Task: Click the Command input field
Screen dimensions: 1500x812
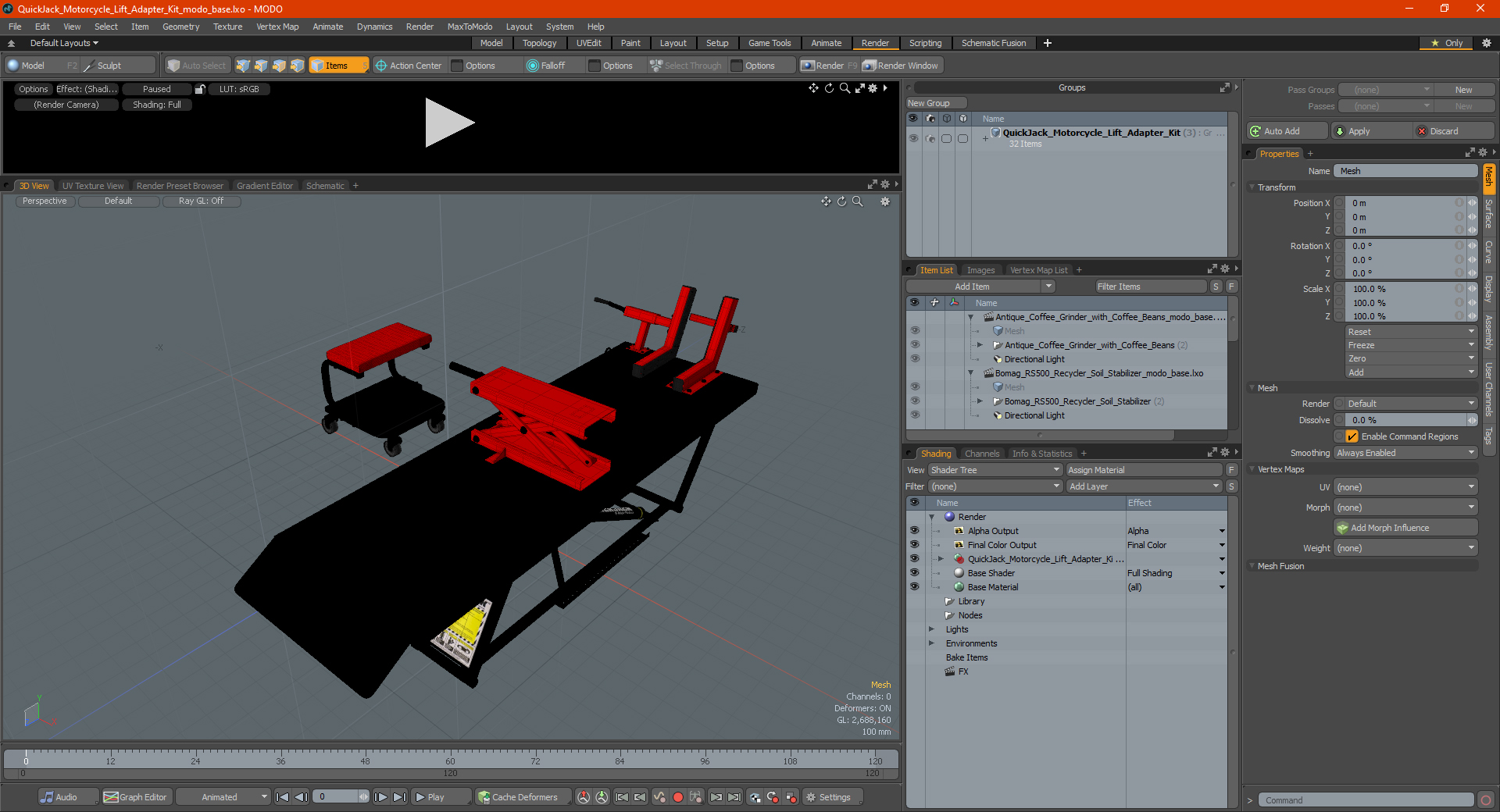Action: coord(1366,800)
